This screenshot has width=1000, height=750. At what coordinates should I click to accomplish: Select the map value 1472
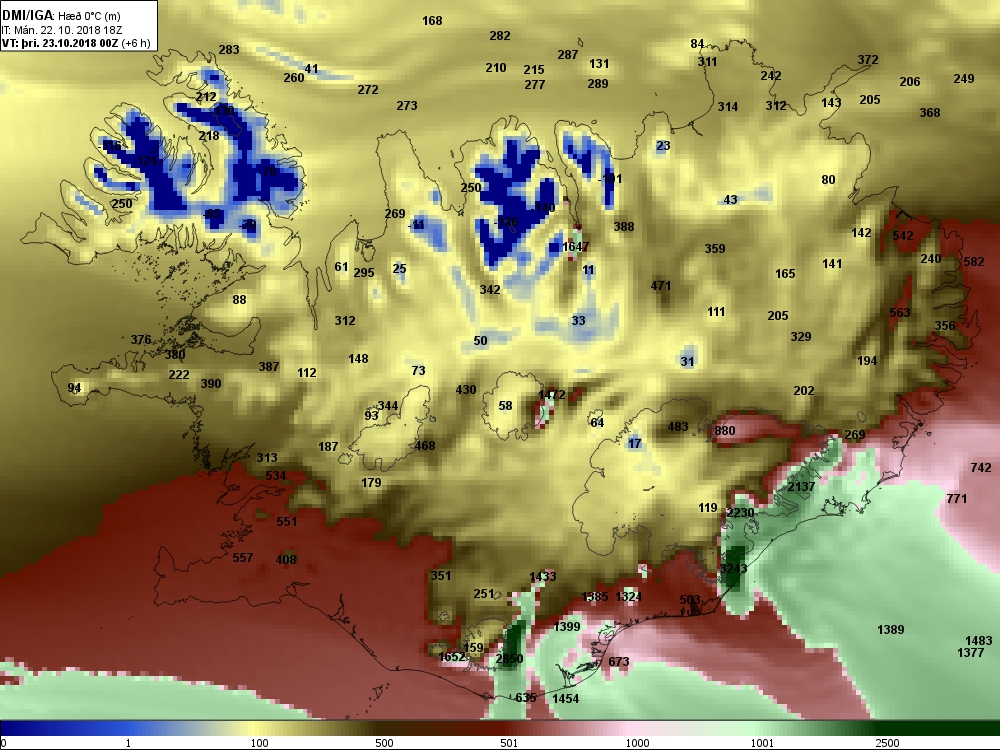552,395
